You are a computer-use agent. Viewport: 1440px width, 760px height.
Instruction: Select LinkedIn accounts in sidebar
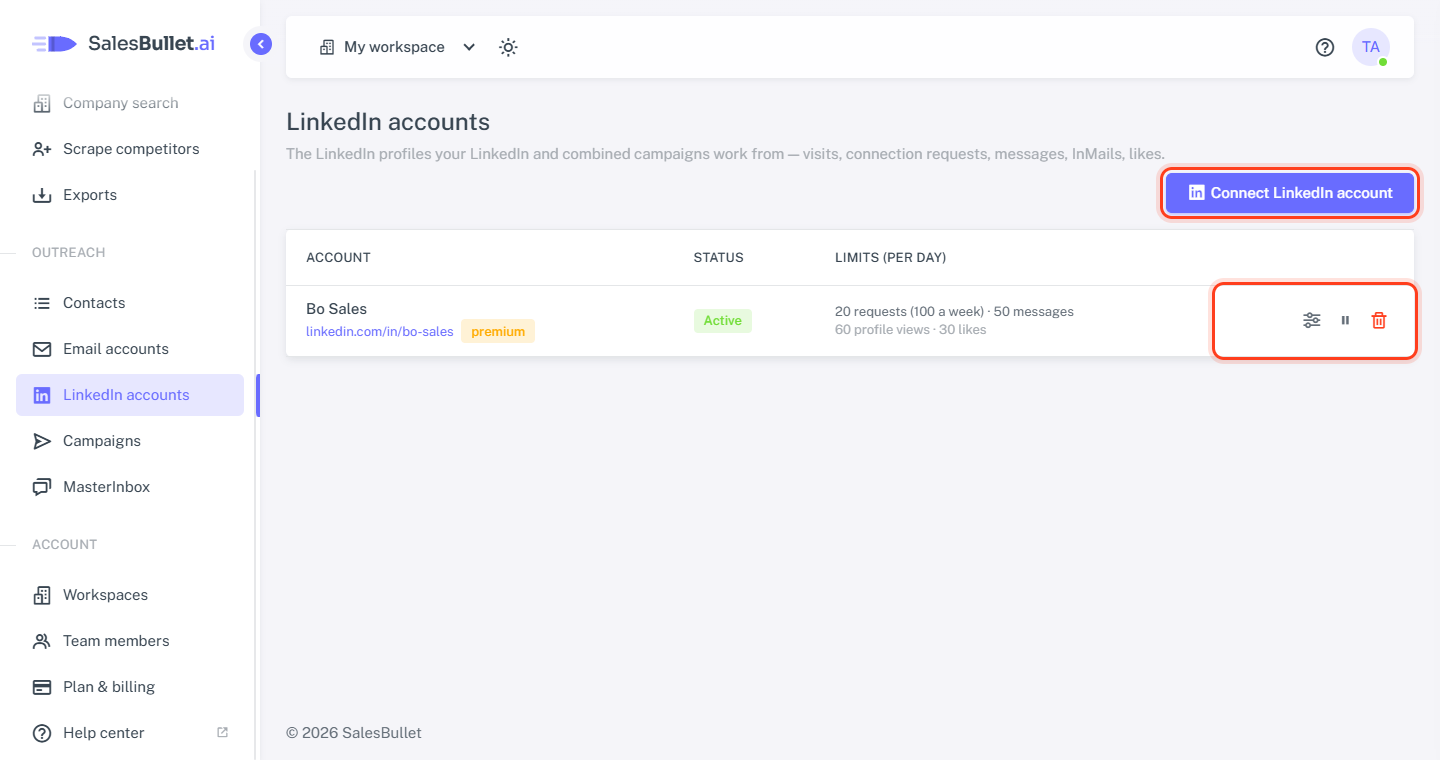(130, 395)
